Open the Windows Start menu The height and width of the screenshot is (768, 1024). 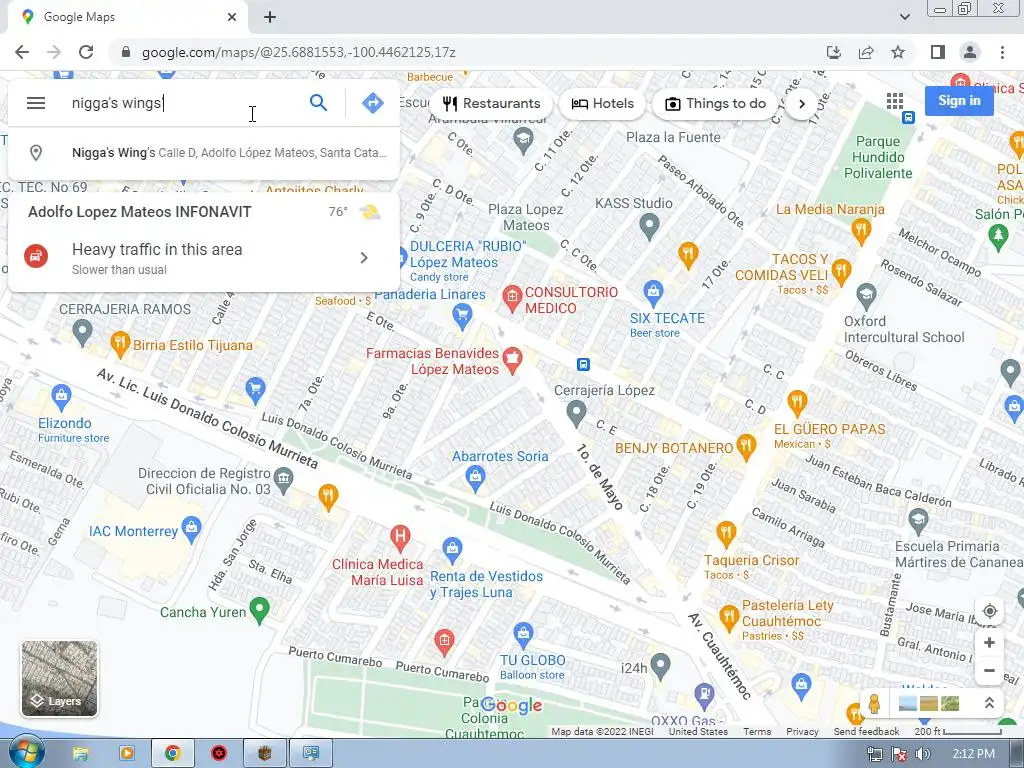25,753
